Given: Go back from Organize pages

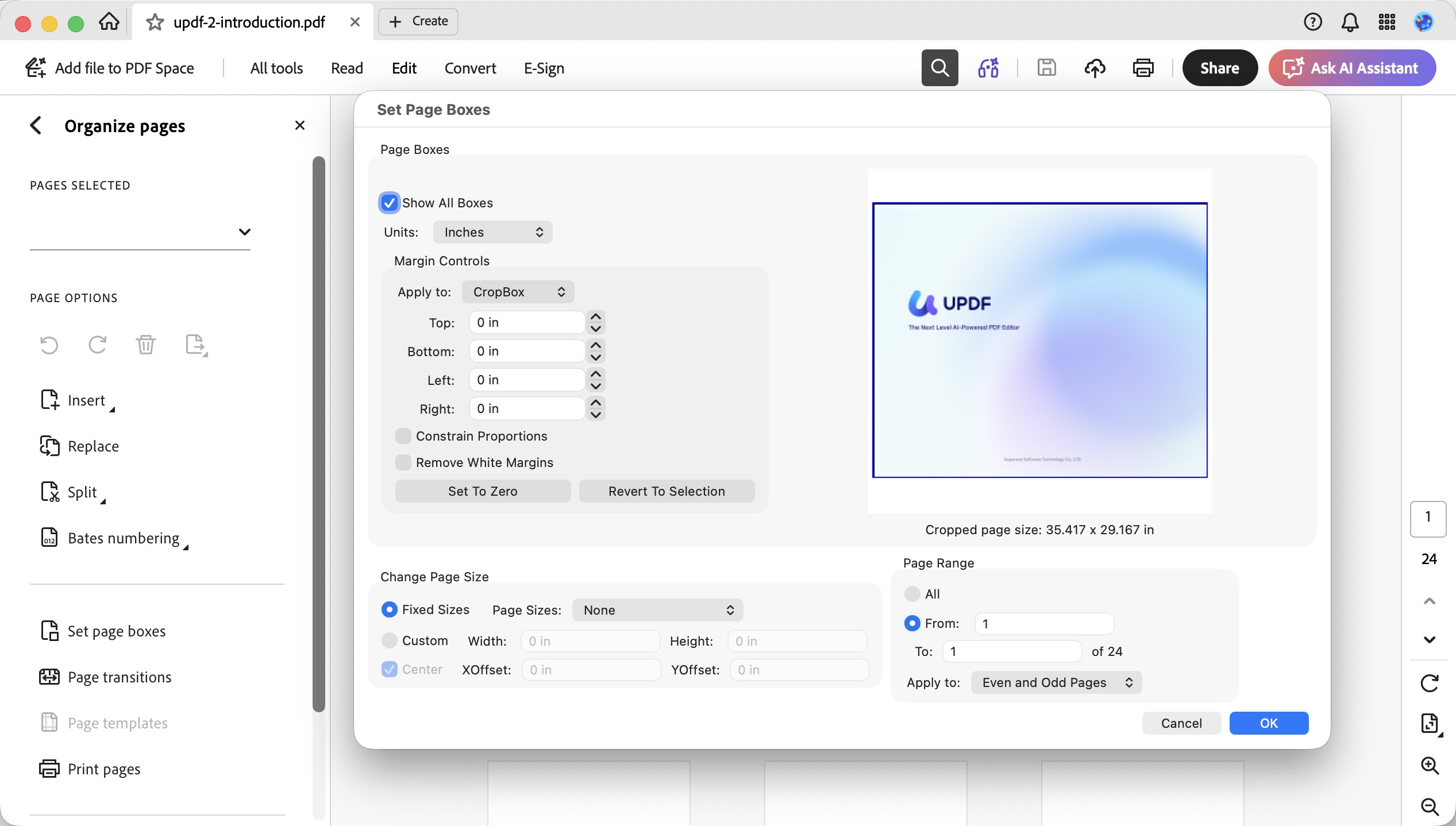Looking at the screenshot, I should pyautogui.click(x=36, y=125).
